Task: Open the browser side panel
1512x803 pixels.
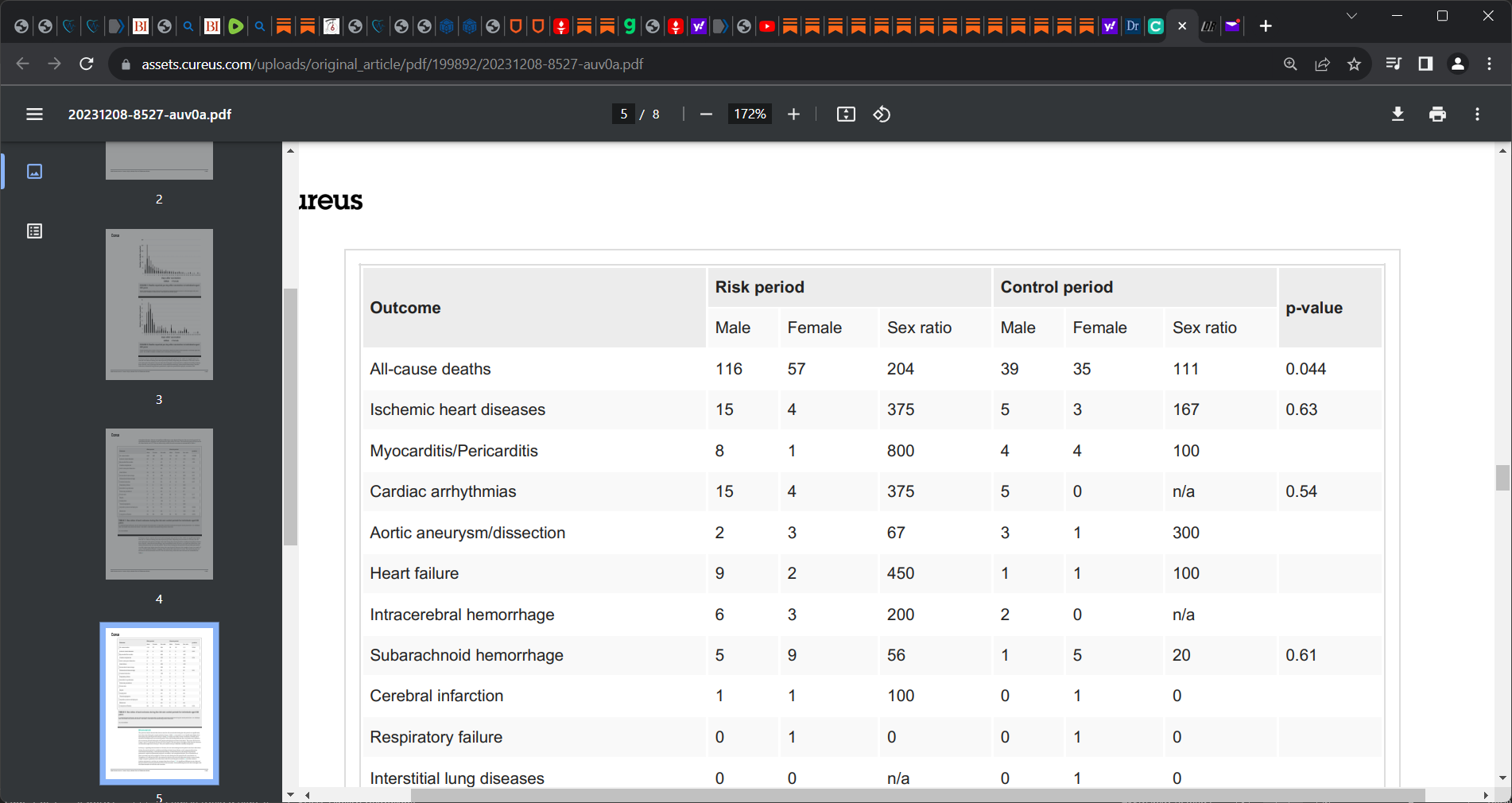Action: [1425, 64]
